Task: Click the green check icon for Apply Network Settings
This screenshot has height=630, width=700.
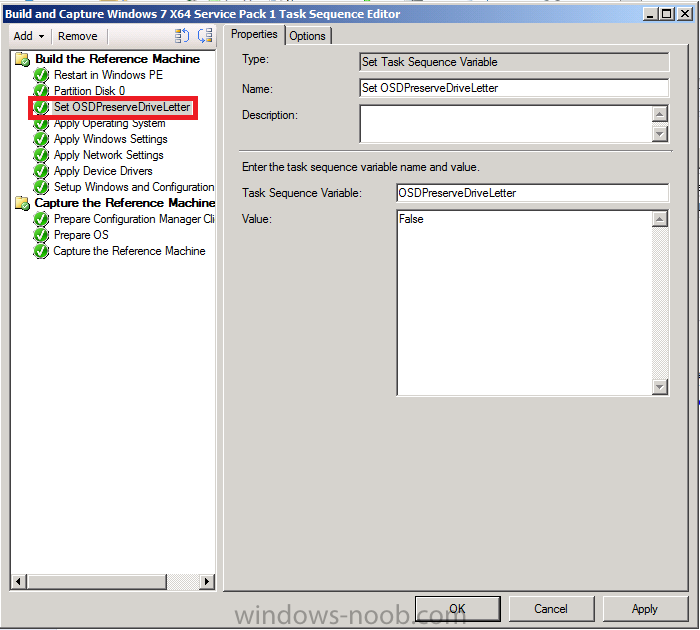Action: (41, 155)
